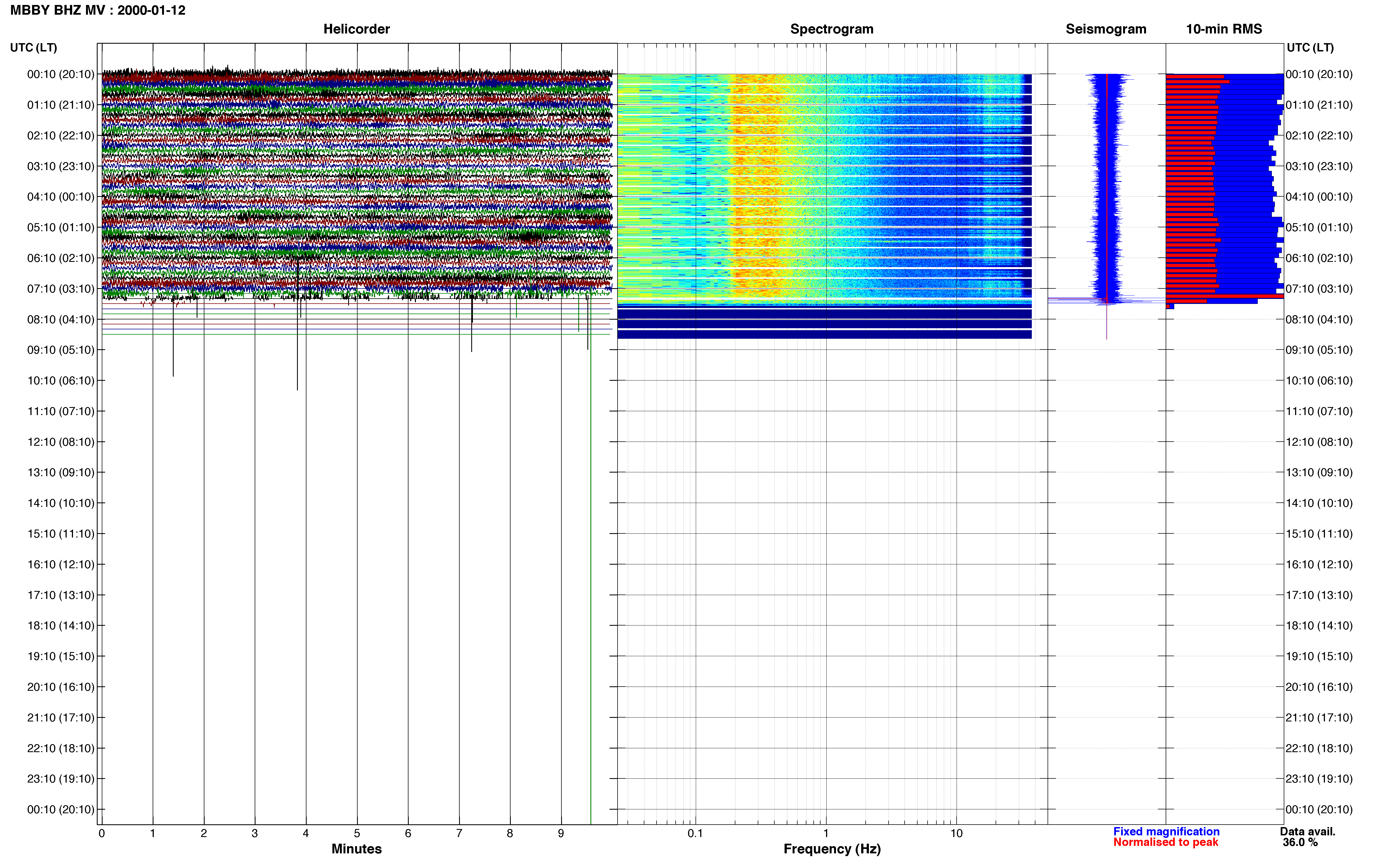Click "18:10 (14:10)" on the left time axis

pos(61,626)
